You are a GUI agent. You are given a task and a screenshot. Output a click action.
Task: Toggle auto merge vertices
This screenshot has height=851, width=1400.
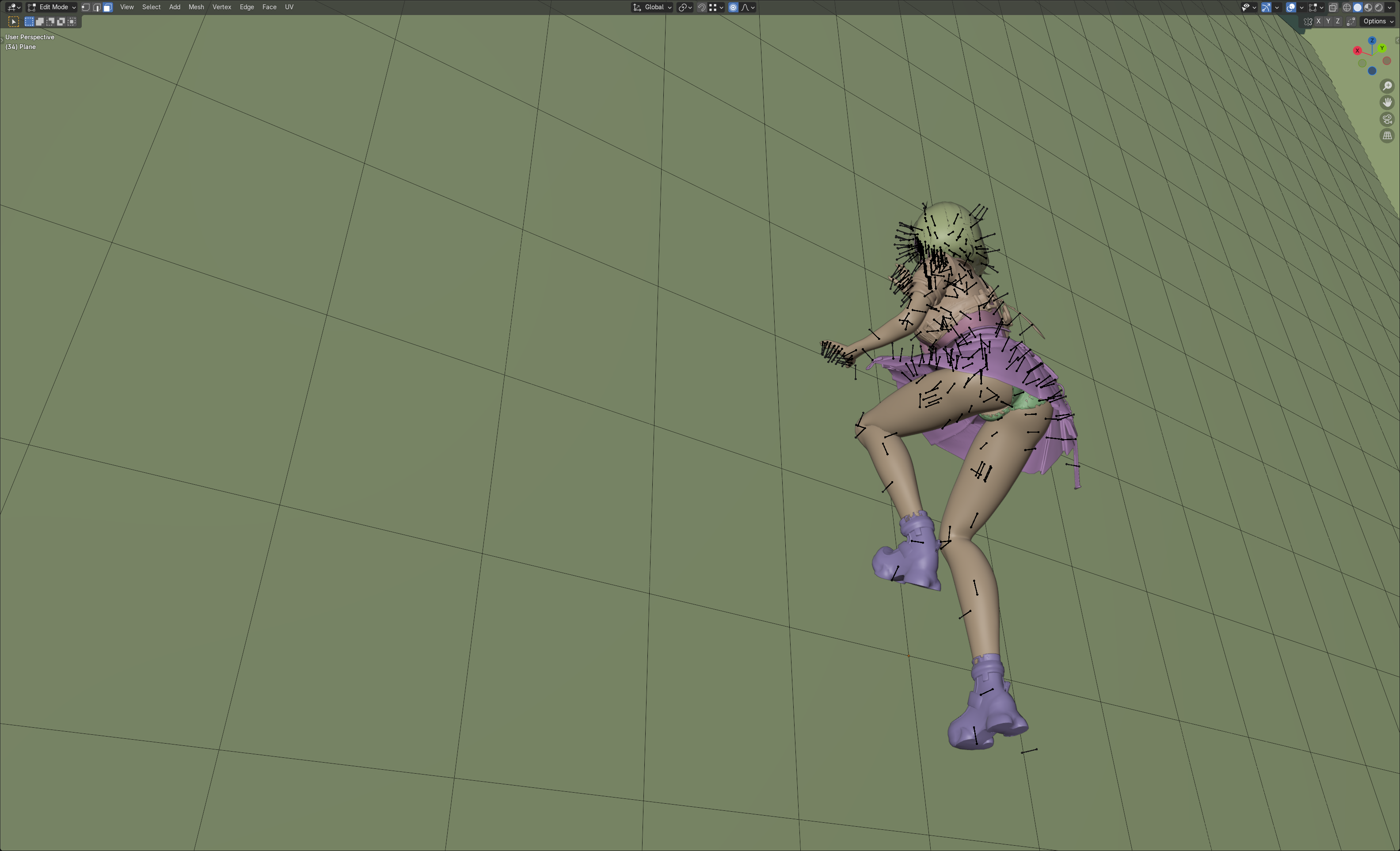point(1351,22)
